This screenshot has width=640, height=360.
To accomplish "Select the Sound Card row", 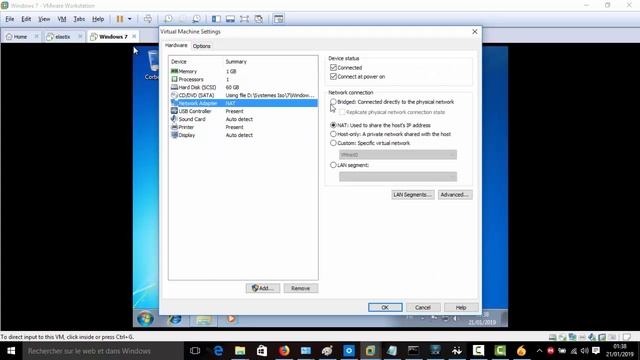I will coord(244,119).
